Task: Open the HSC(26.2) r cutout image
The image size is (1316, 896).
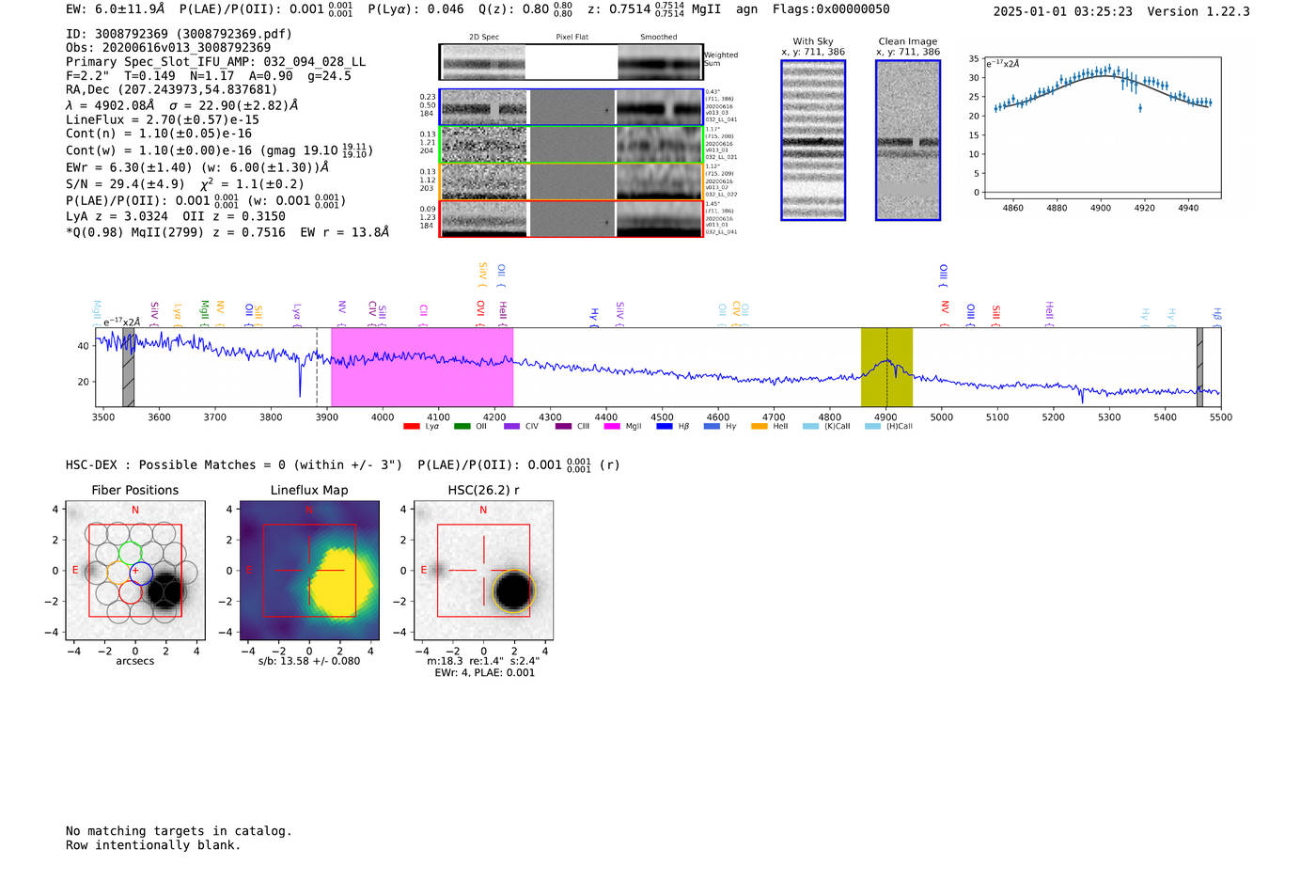Action: [483, 571]
